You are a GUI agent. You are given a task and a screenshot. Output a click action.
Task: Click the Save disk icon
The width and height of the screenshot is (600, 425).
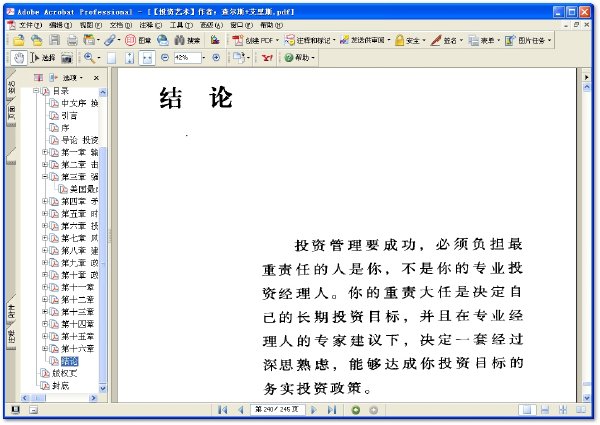[x=55, y=40]
